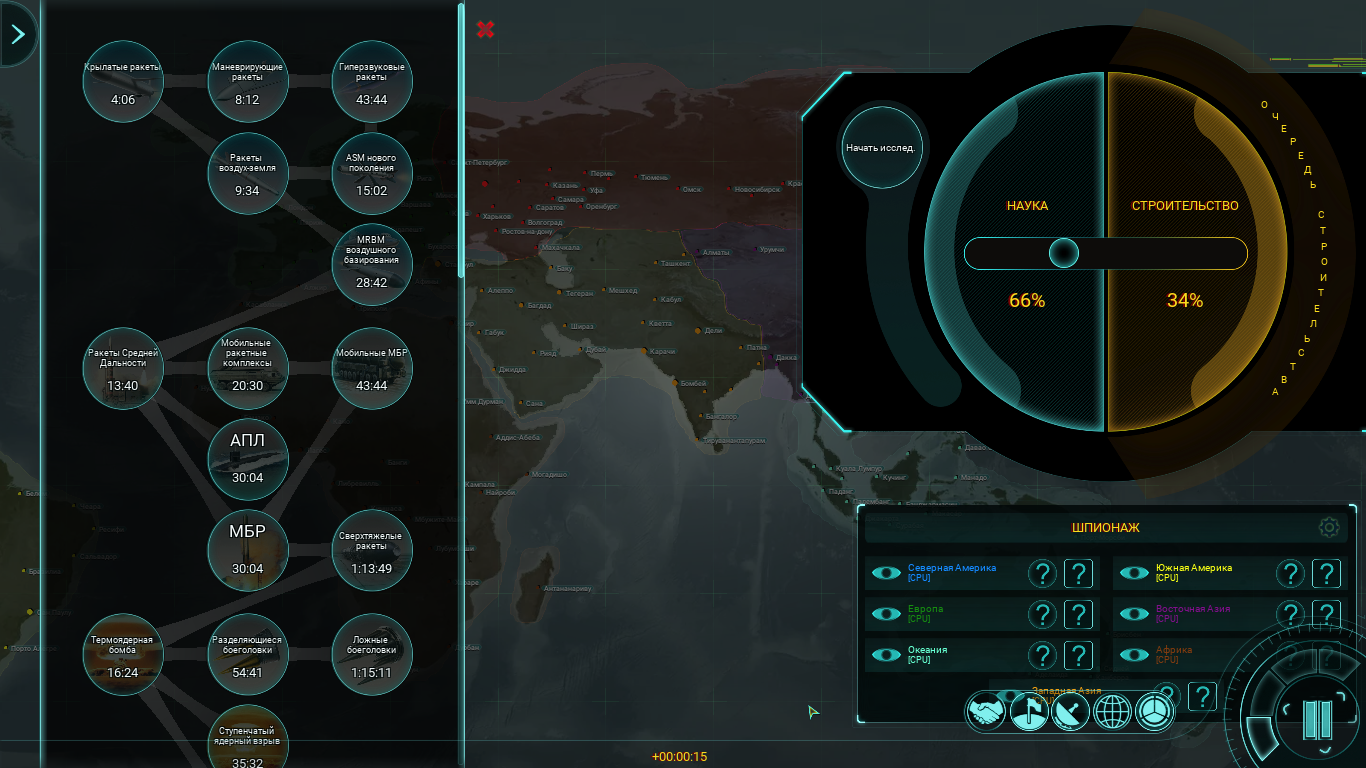The height and width of the screenshot is (768, 1366).
Task: Select the АПЛ submarine research node
Action: (248, 460)
